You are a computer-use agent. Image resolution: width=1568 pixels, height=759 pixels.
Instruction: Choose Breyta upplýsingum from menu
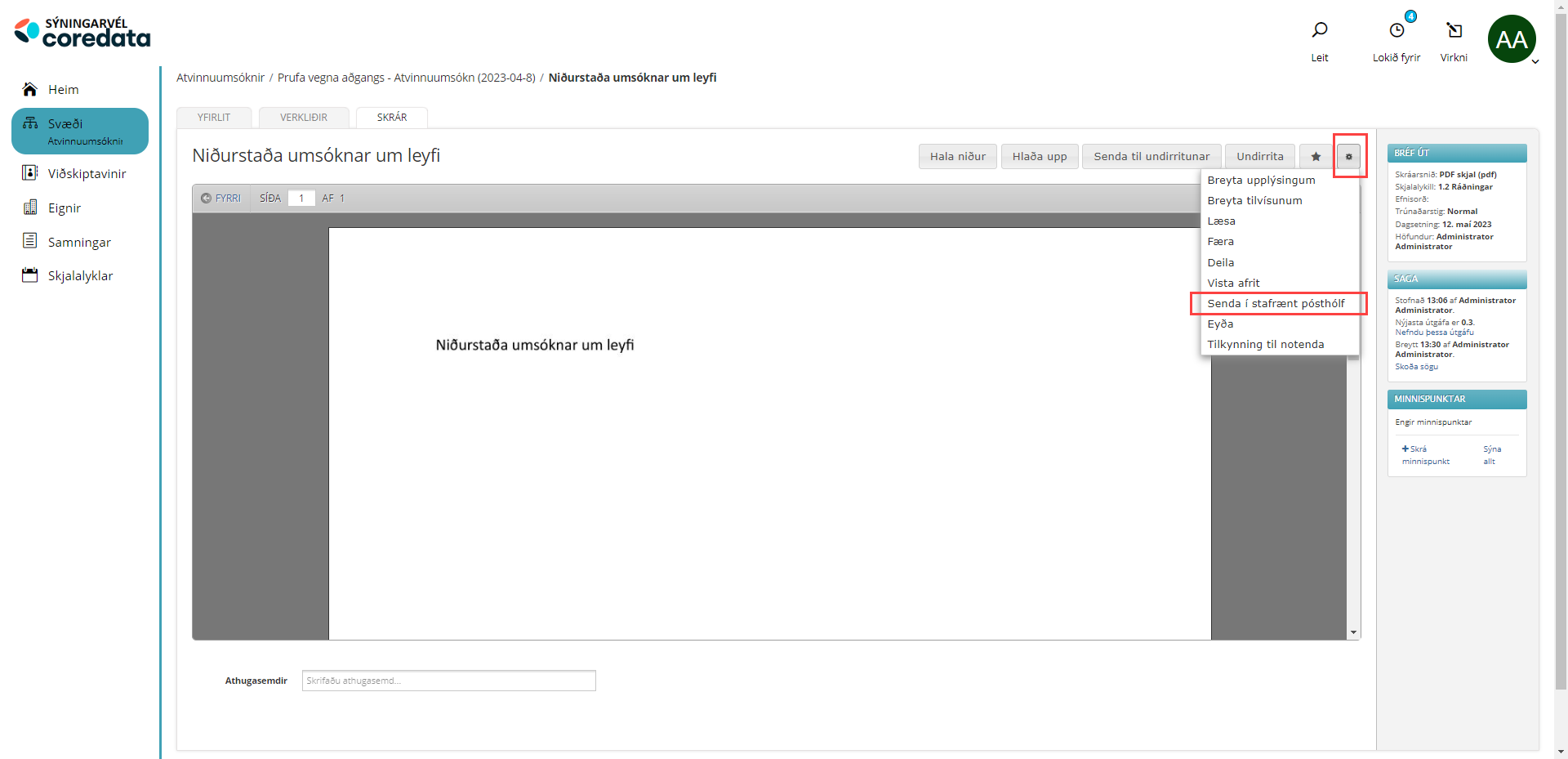1261,181
